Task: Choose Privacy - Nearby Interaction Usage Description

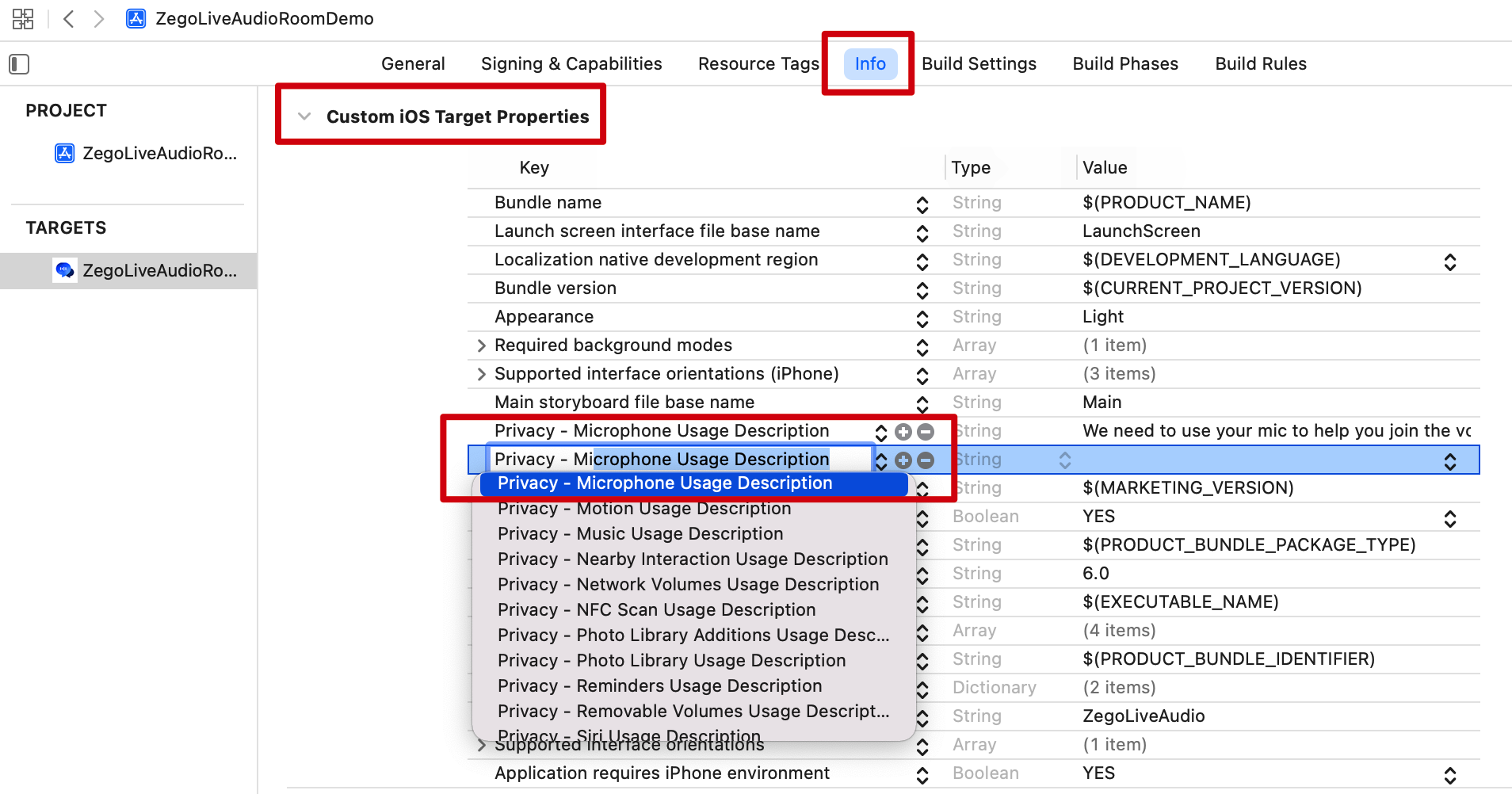Action: tap(693, 559)
